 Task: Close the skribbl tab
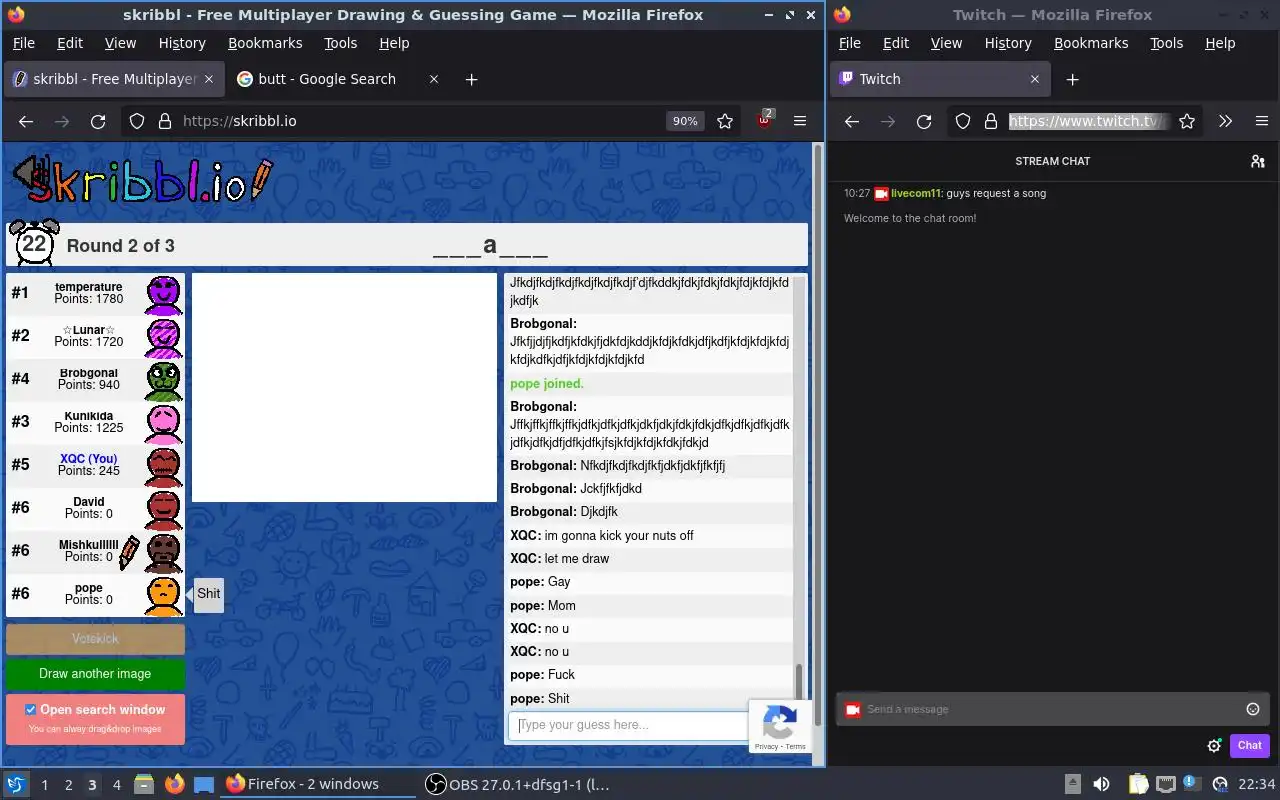[x=209, y=79]
